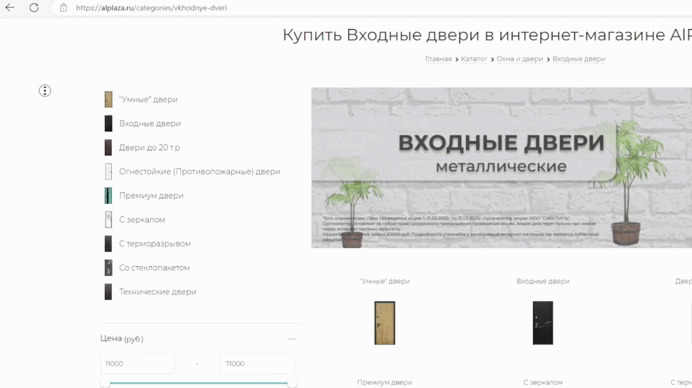Go back with the browser back arrow

tap(10, 8)
